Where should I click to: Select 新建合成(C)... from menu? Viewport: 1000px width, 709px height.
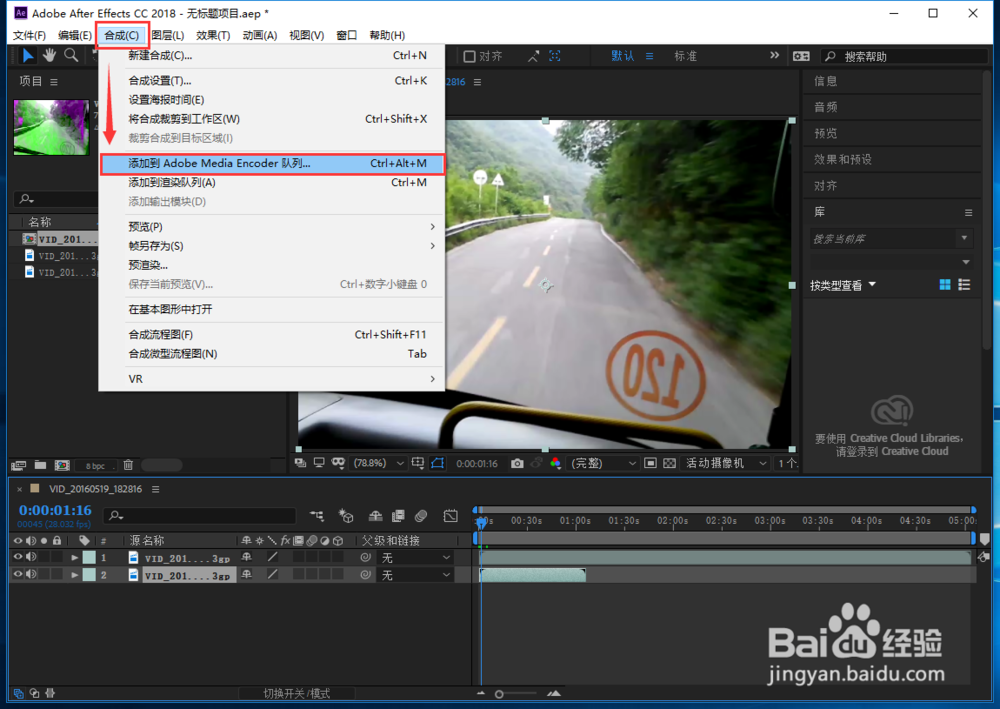pyautogui.click(x=272, y=55)
